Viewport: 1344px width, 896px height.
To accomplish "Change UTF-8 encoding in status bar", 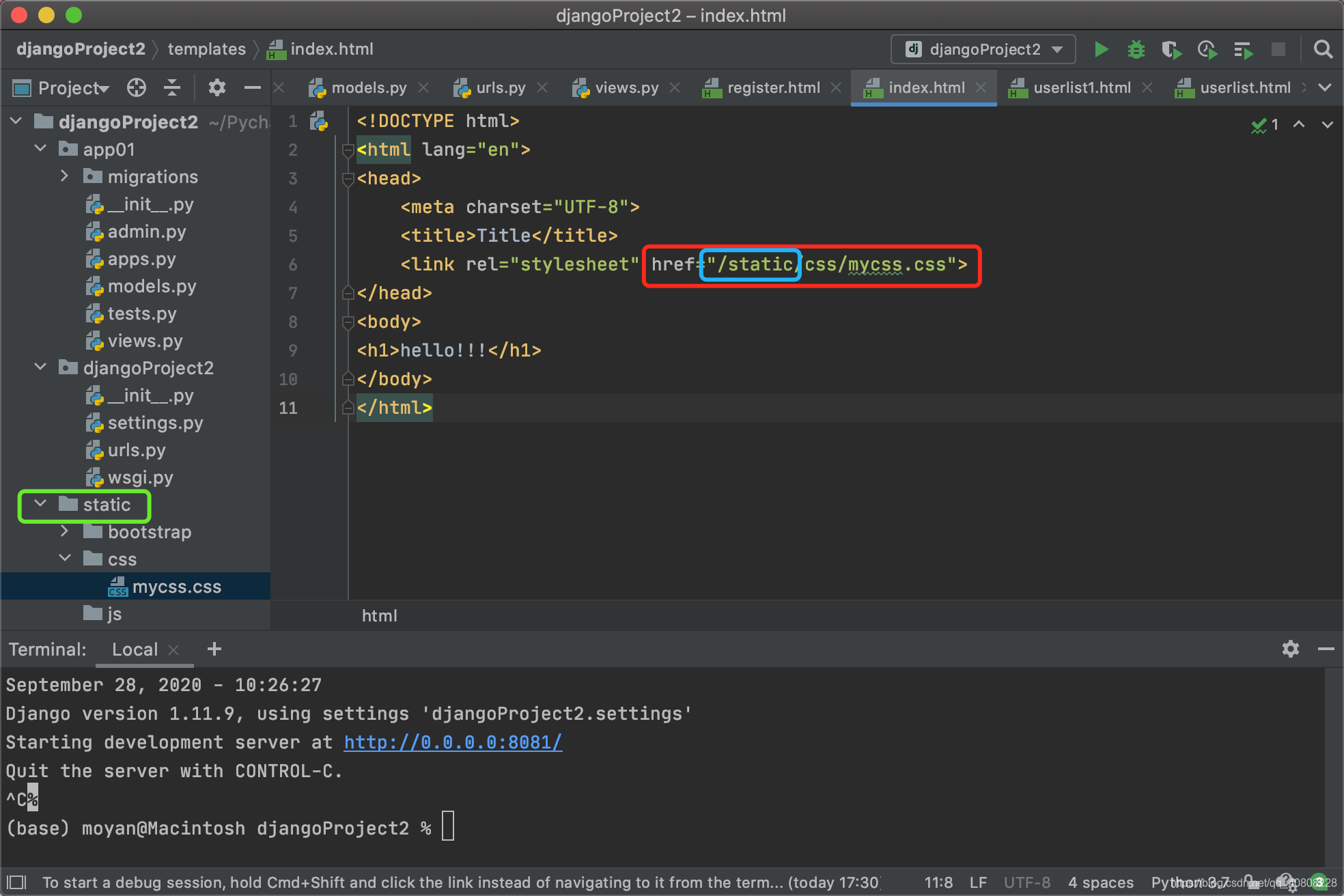I will point(1027,882).
